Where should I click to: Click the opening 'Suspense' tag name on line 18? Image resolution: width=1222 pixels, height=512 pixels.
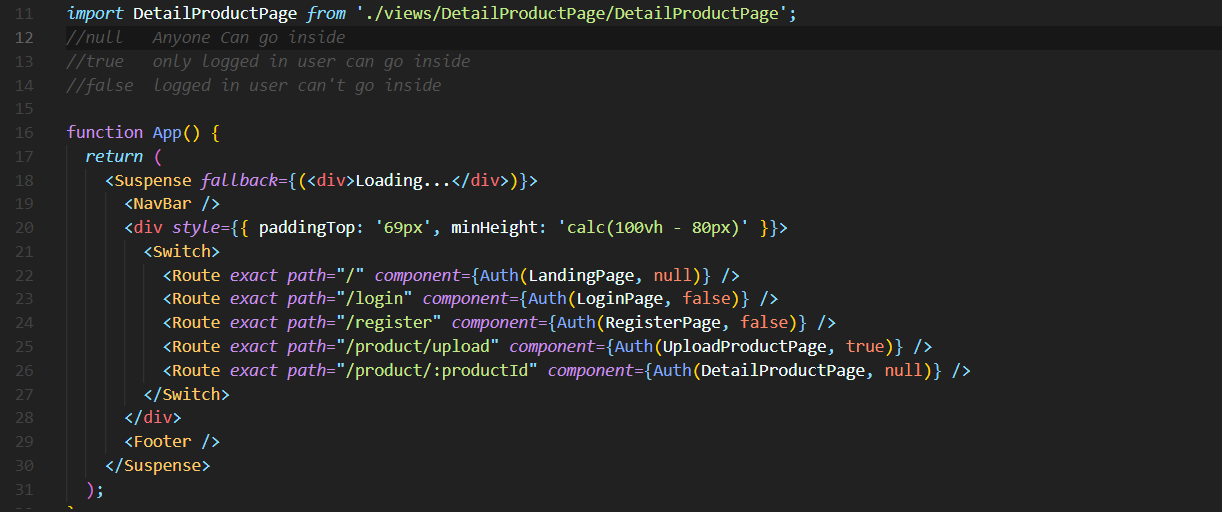tap(153, 181)
